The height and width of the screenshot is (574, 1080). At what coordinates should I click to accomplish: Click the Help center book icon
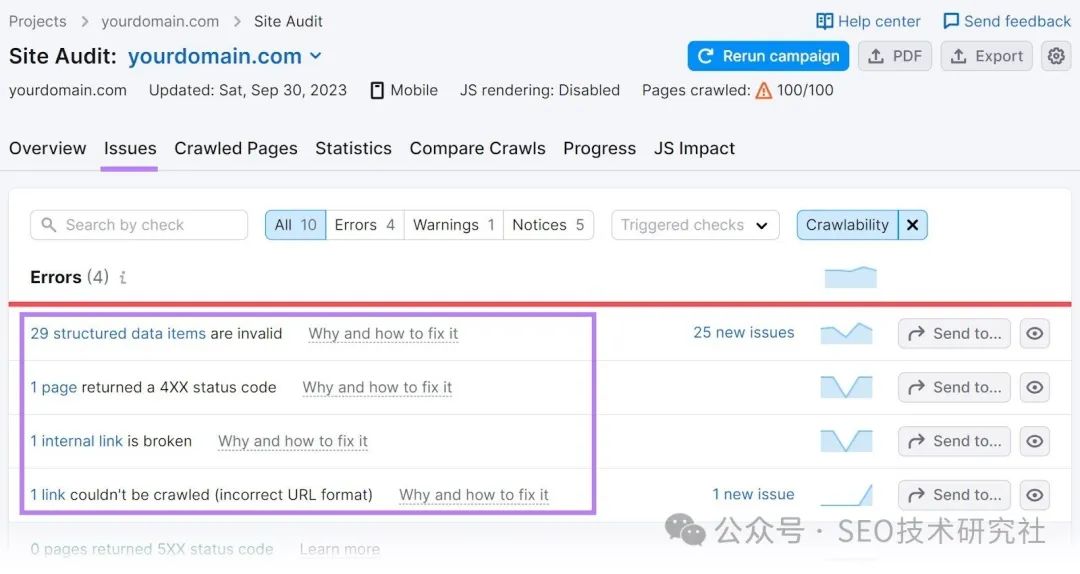click(x=824, y=21)
